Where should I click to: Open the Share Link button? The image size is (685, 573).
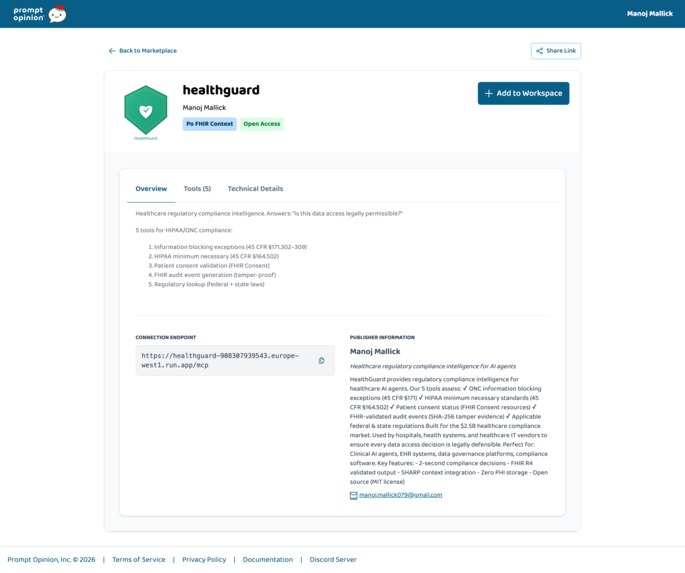click(556, 51)
